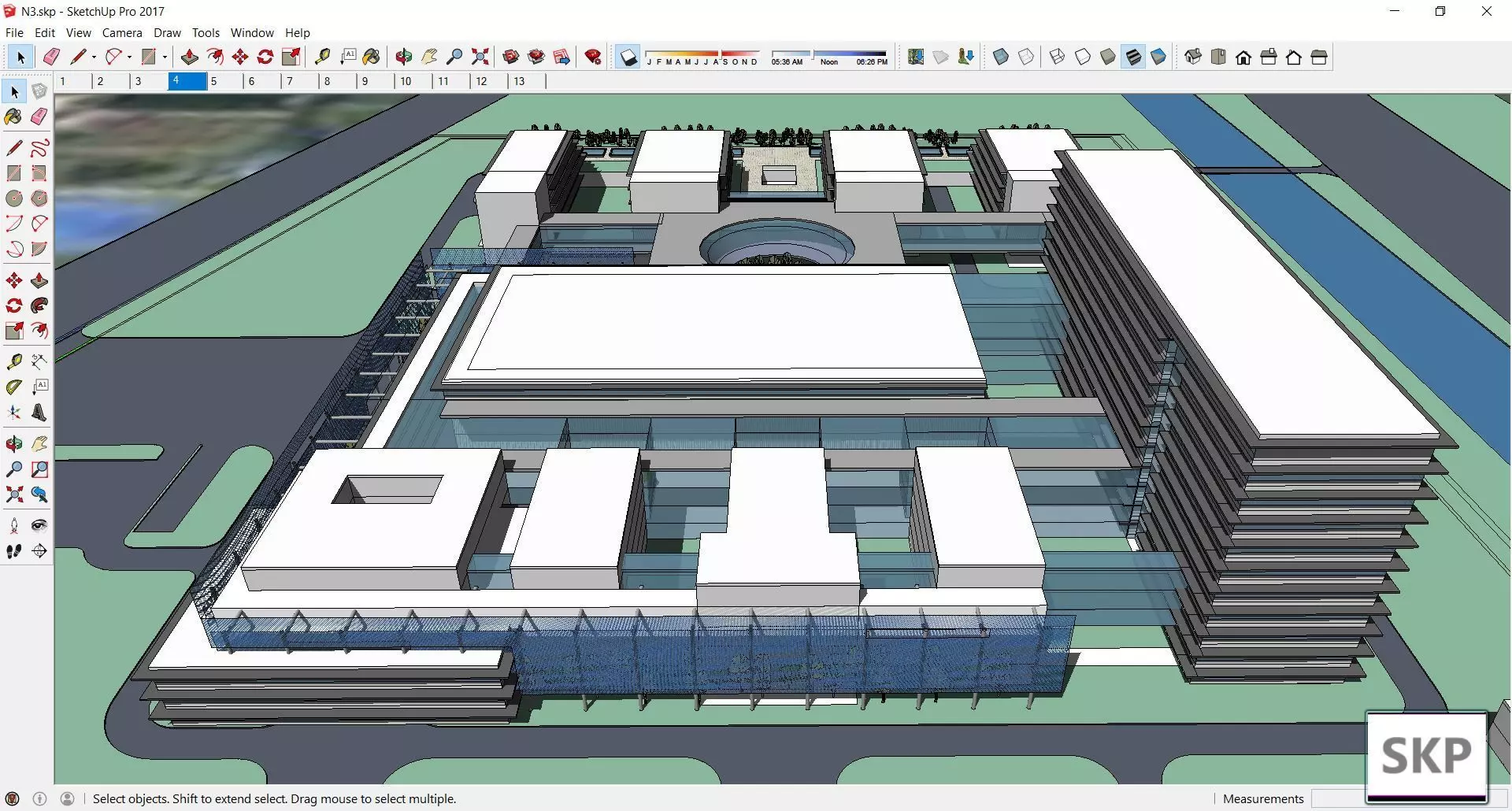Choose the Zoom magnifier in the top toolbar

[454, 57]
